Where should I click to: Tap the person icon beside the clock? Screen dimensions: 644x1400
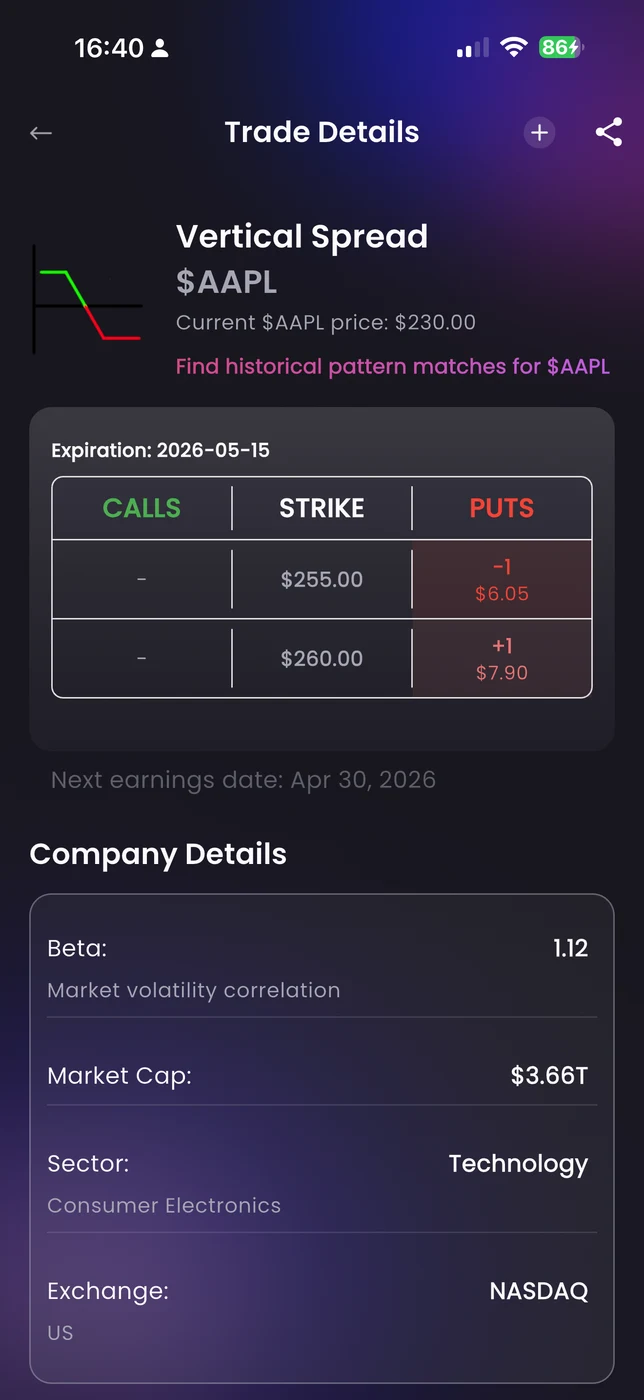(x=160, y=48)
